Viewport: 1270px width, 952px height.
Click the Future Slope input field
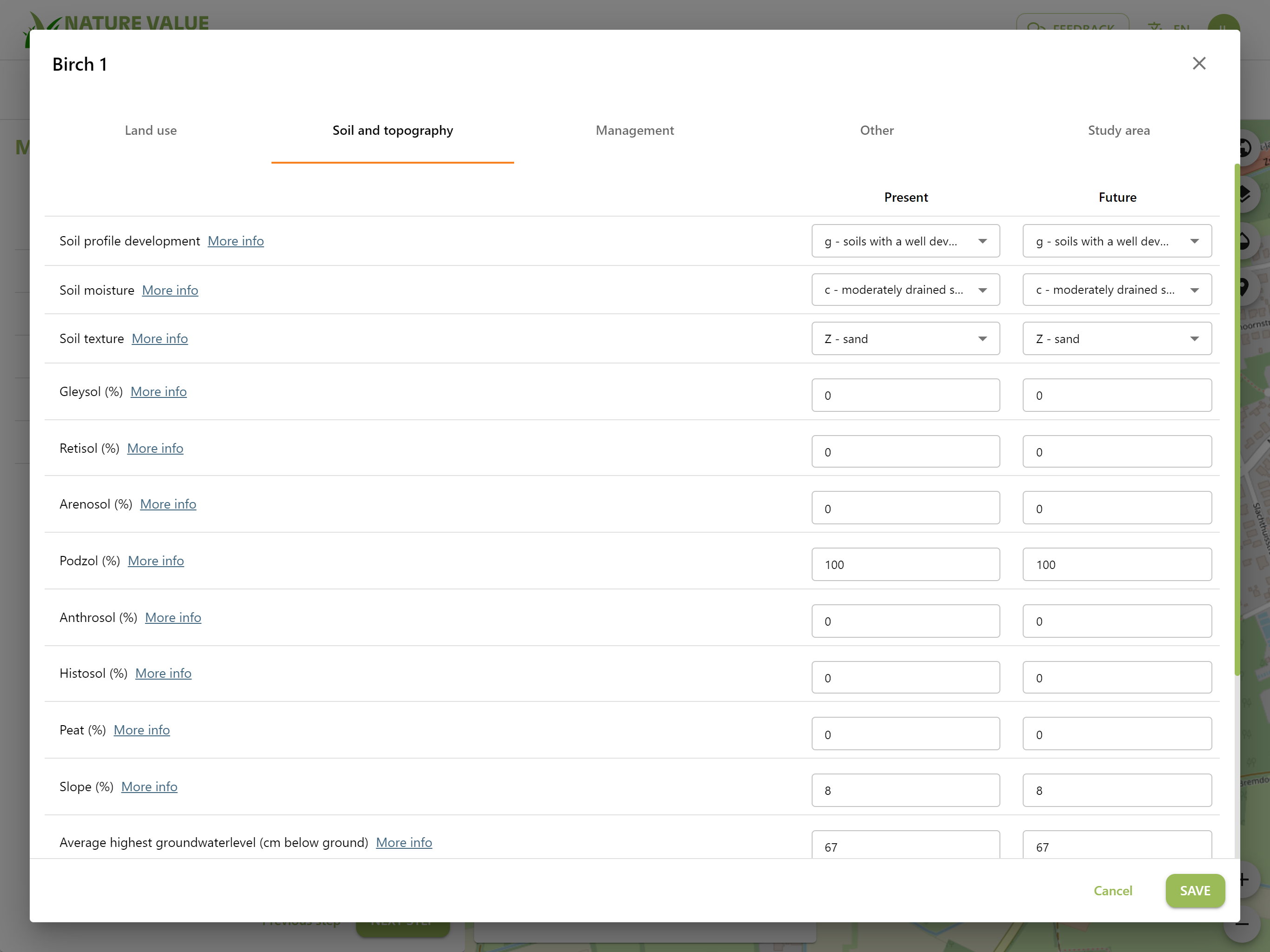click(1117, 790)
